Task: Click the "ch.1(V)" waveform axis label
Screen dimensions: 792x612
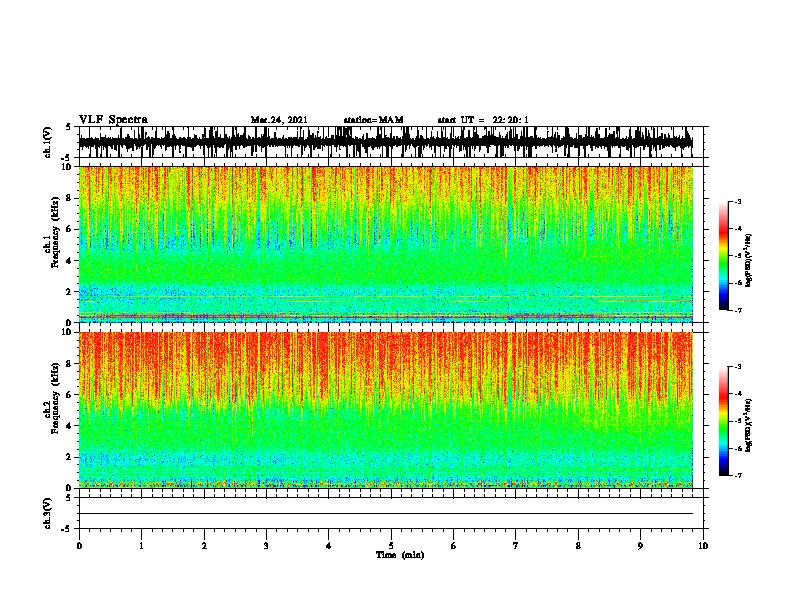Action: 48,142
